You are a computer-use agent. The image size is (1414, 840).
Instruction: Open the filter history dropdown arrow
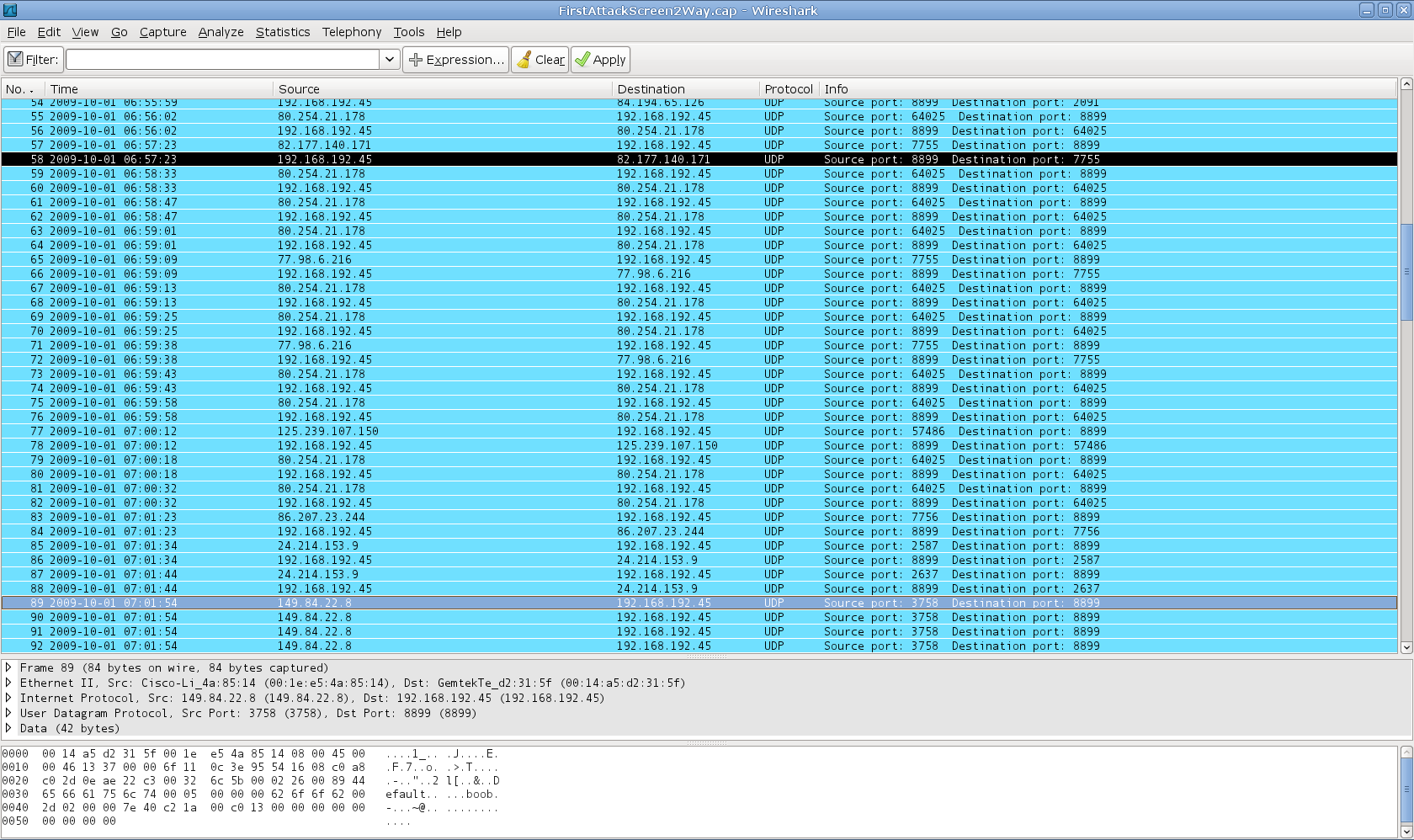pos(390,60)
